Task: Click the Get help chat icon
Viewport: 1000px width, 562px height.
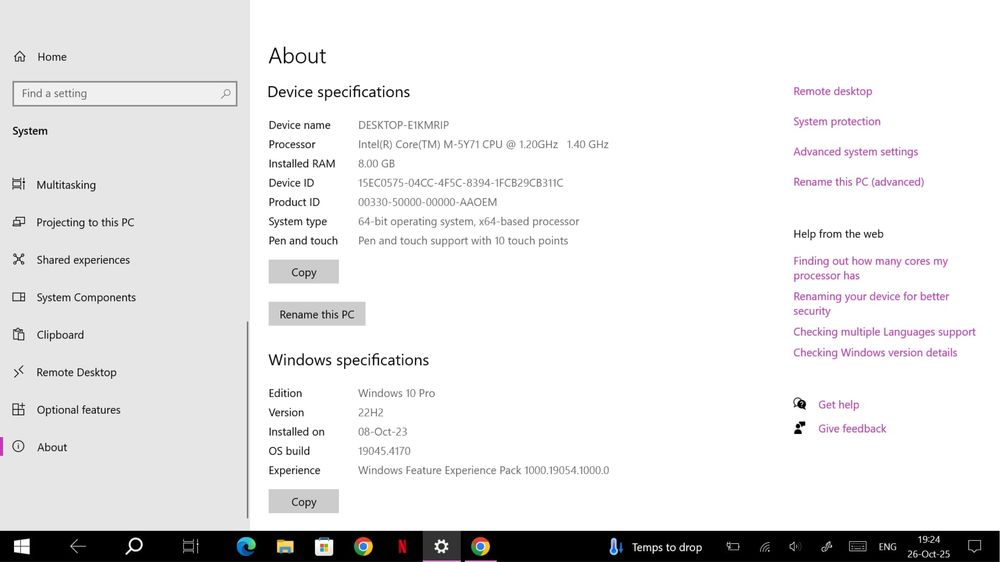Action: pos(799,404)
